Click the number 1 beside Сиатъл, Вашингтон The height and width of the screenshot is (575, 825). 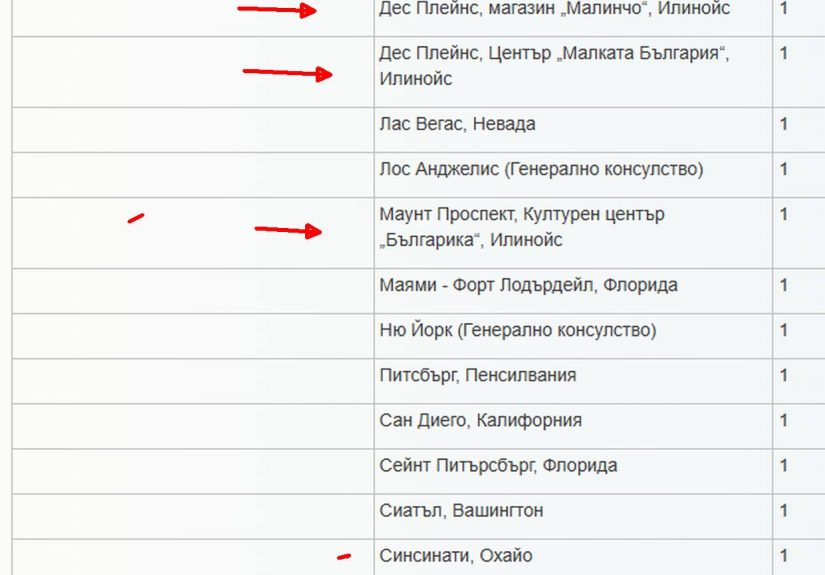click(784, 511)
